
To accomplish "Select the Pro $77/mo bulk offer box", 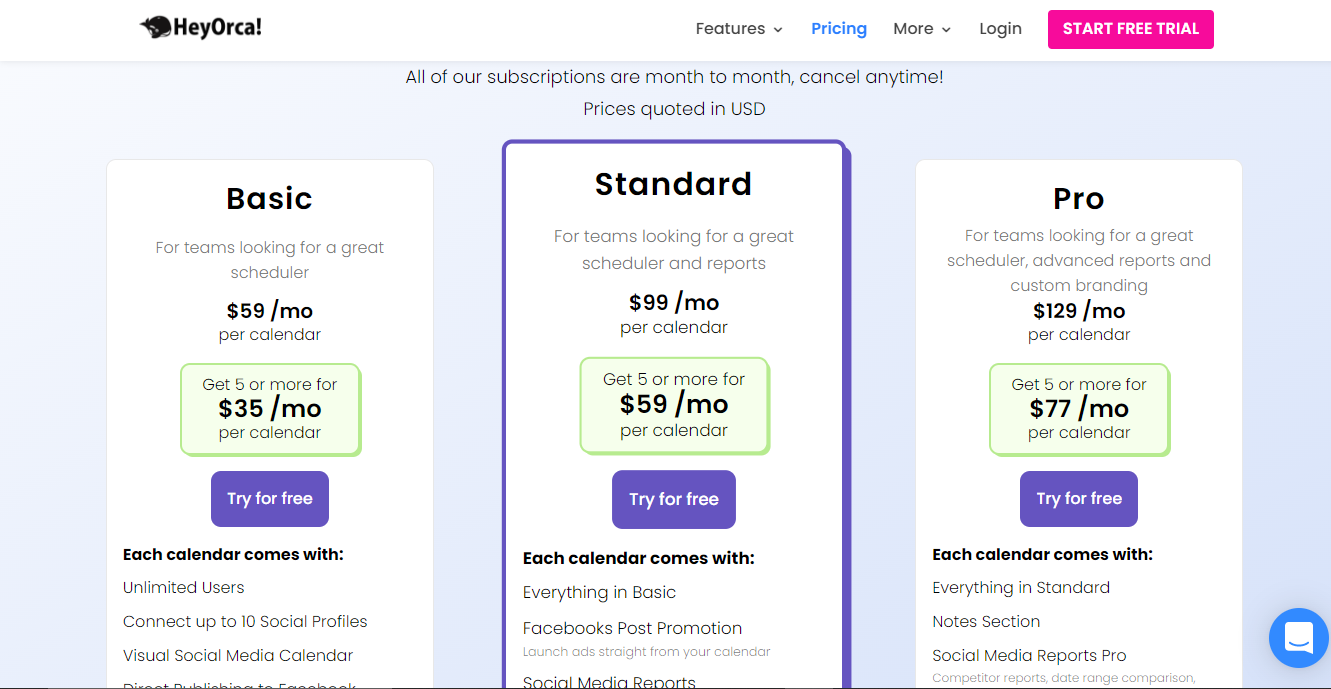I will (1079, 409).
